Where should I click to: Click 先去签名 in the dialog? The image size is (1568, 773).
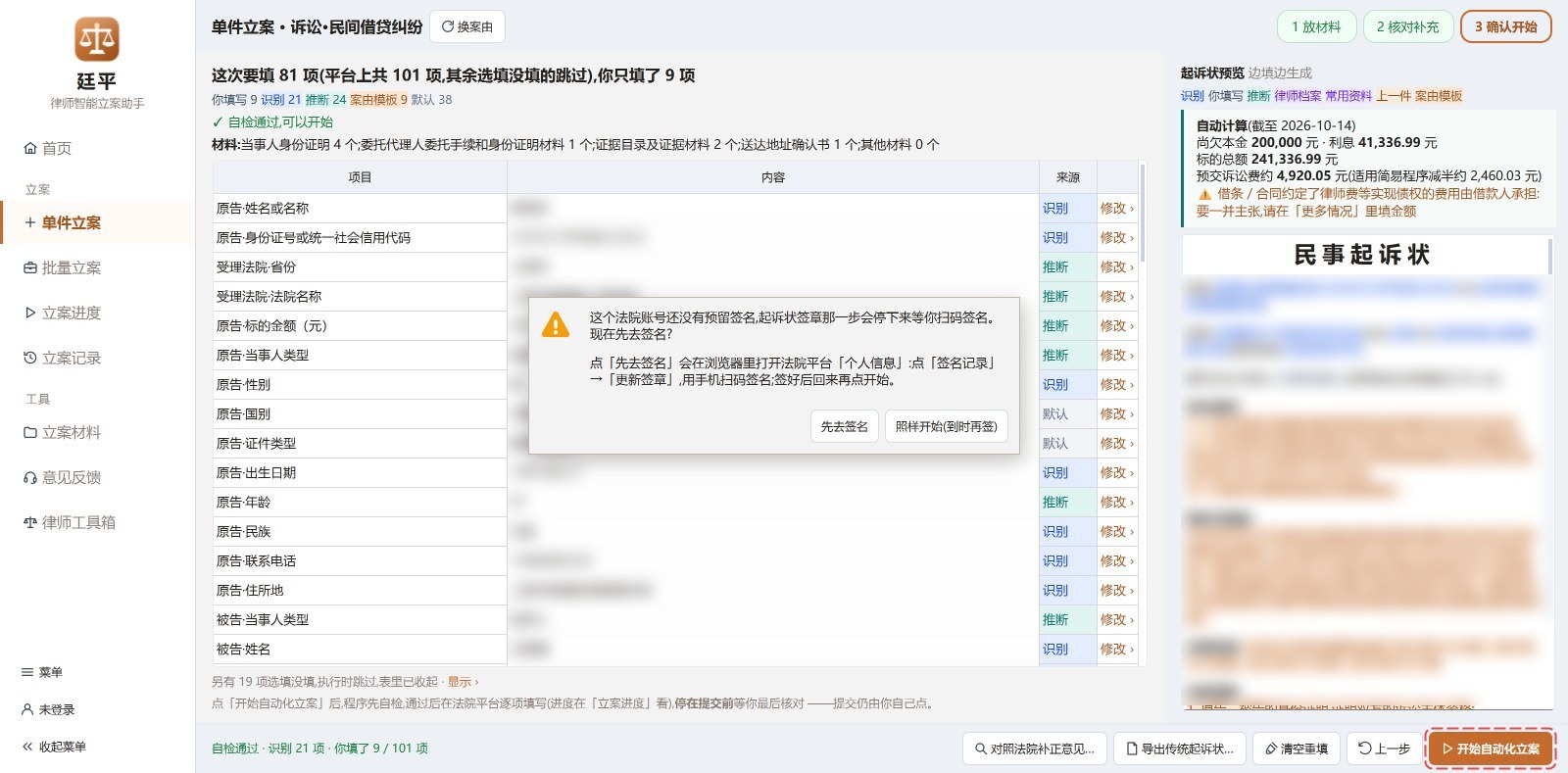pyautogui.click(x=844, y=426)
